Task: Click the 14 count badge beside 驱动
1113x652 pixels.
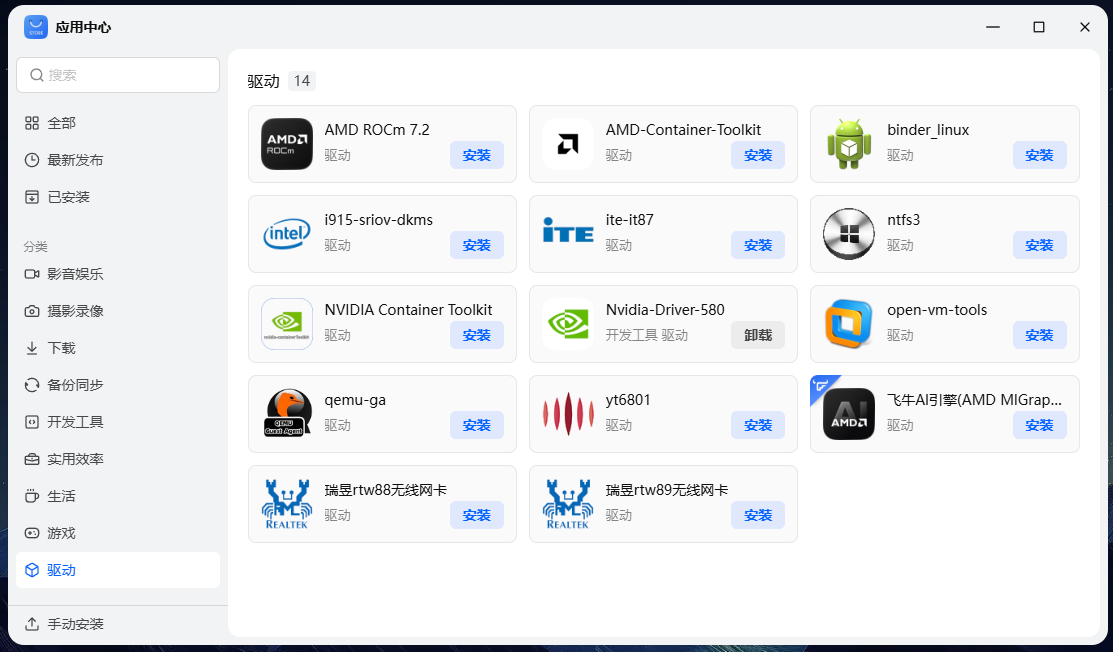Action: click(302, 81)
